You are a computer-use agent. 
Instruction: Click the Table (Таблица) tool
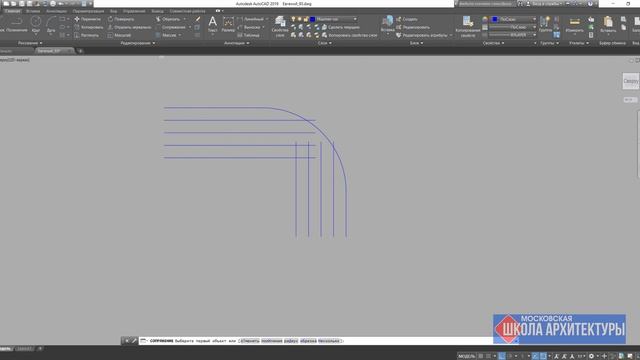click(248, 36)
